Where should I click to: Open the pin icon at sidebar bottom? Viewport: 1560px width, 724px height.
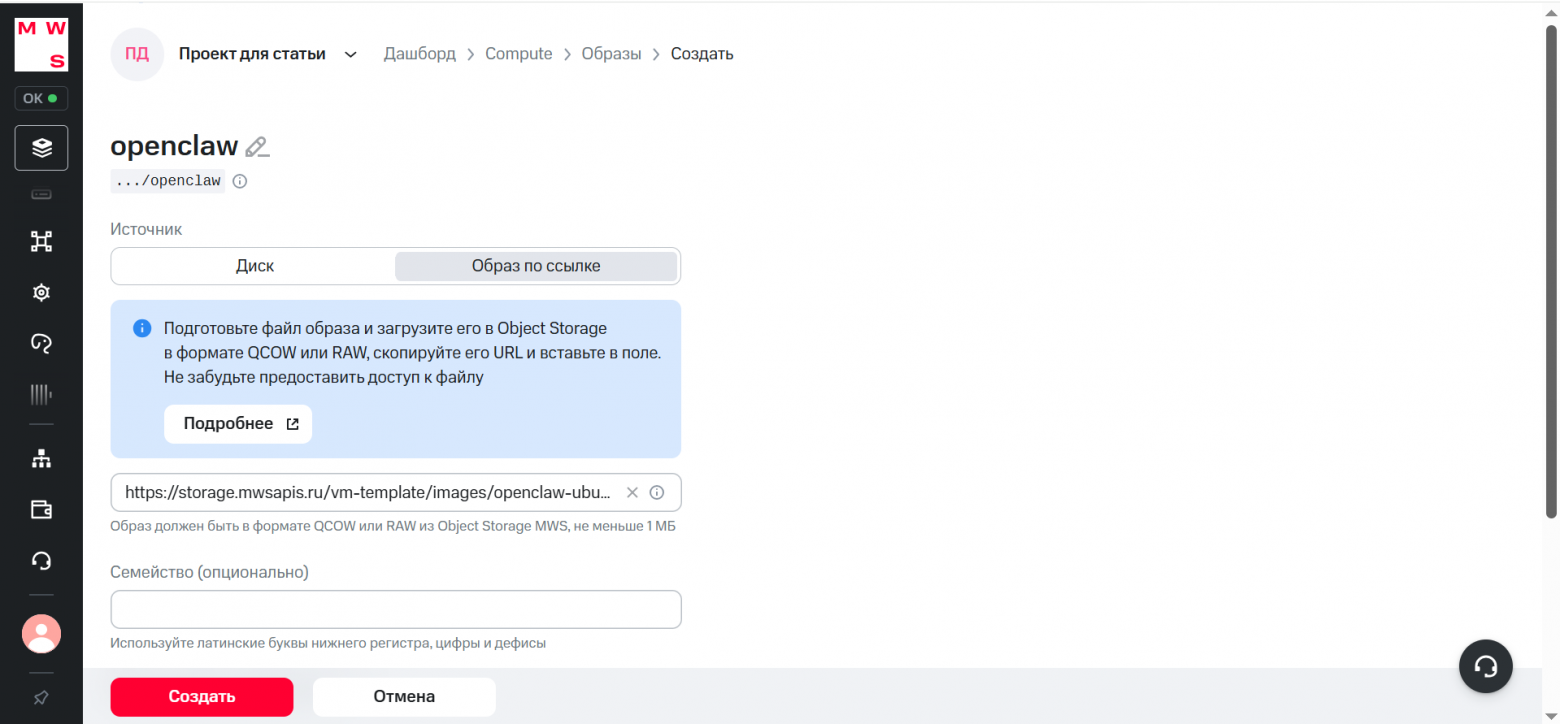(x=41, y=697)
